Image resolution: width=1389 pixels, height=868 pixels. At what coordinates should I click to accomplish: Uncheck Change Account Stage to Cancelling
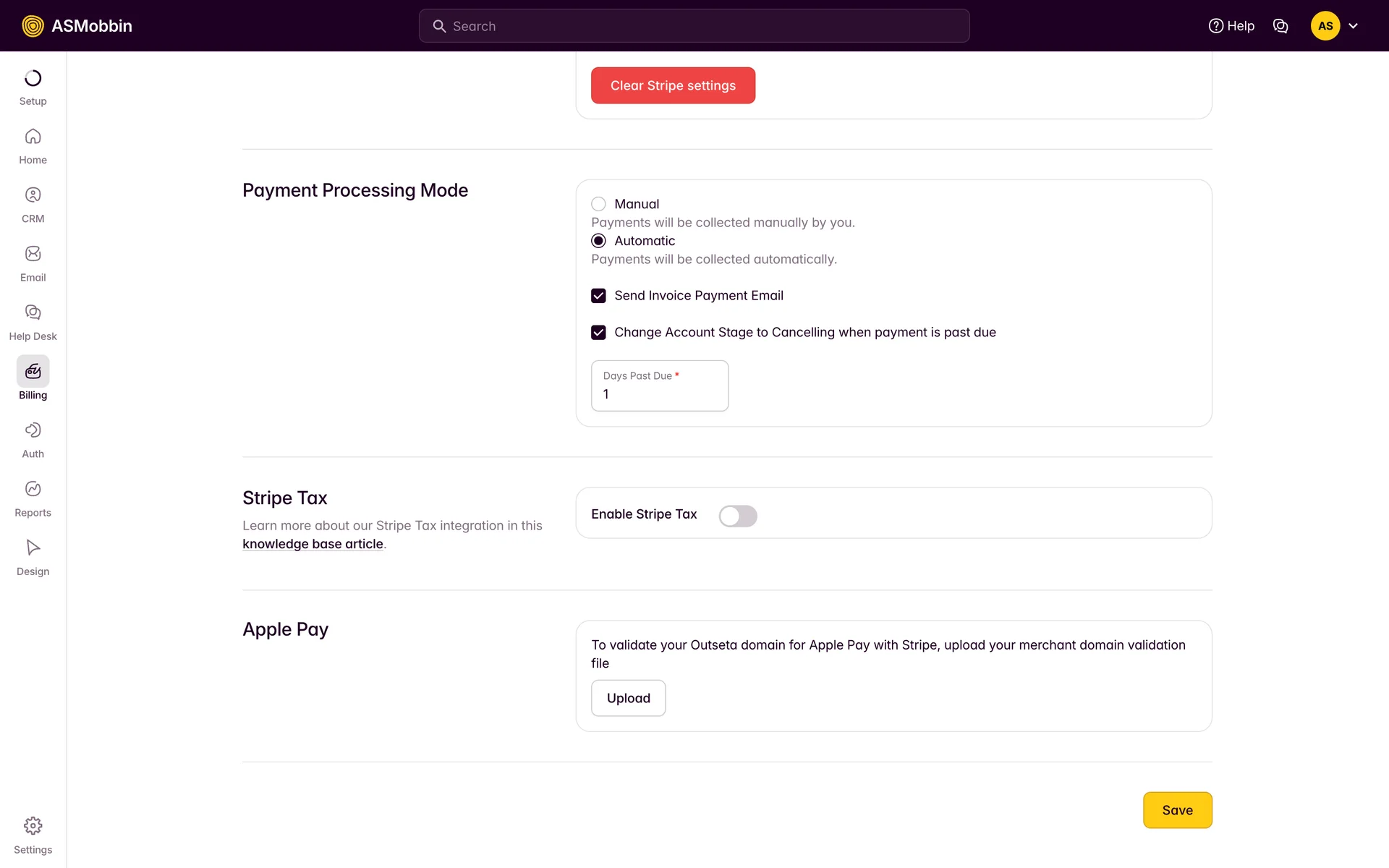pos(598,333)
